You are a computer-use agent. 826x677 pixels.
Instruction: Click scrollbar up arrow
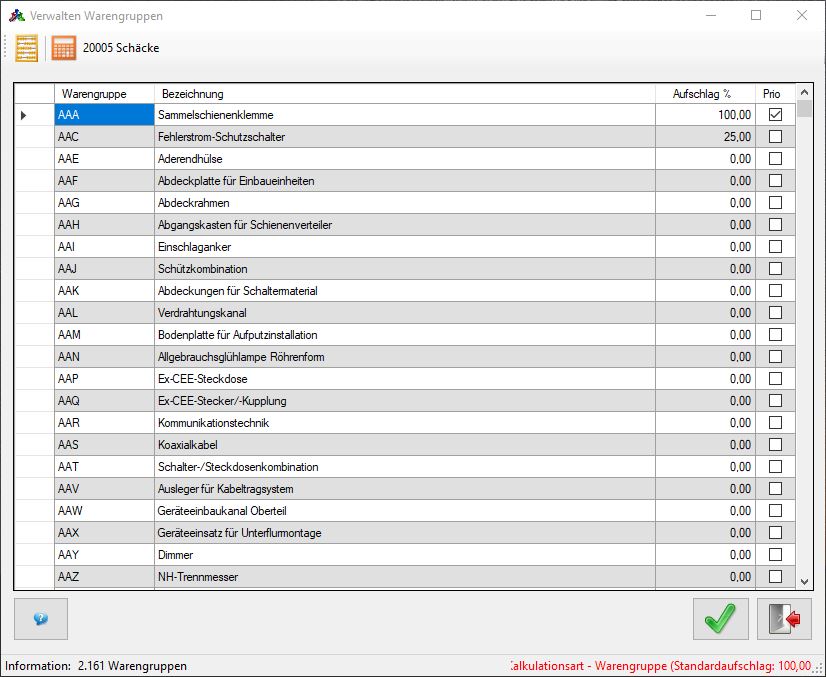coord(804,92)
